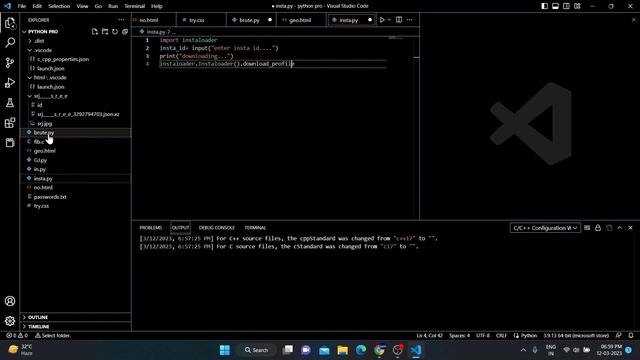
Task: Click Select folder in status bar
Action: point(53,336)
